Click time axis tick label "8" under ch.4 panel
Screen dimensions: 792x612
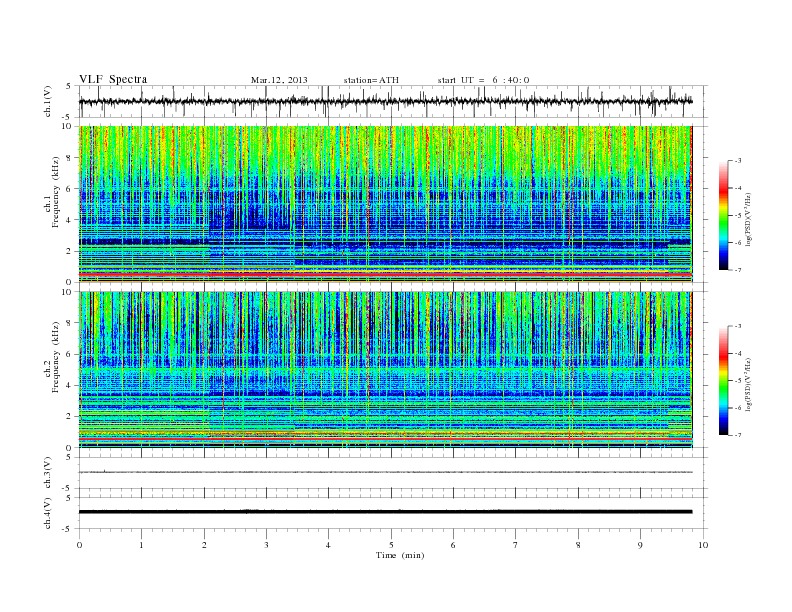click(x=578, y=545)
